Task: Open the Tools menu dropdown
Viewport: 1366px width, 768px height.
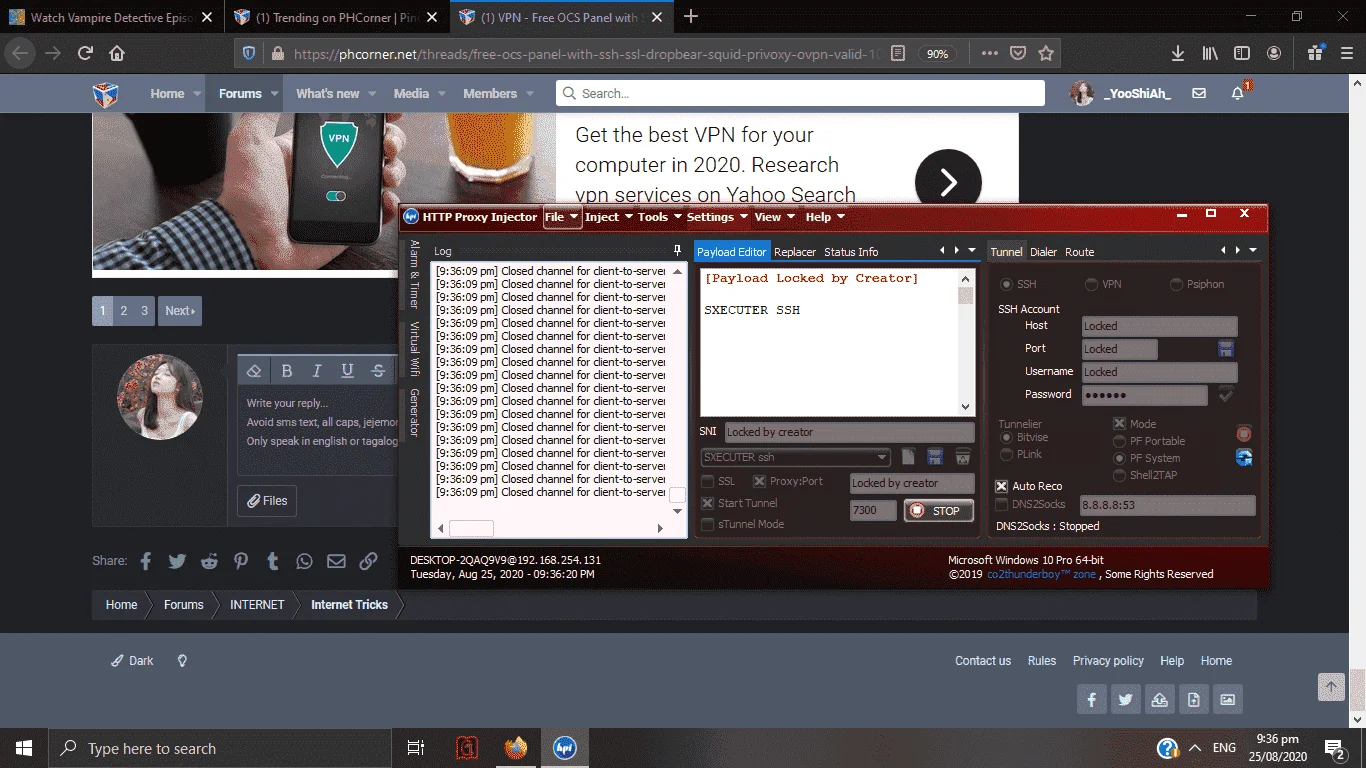Action: point(660,217)
